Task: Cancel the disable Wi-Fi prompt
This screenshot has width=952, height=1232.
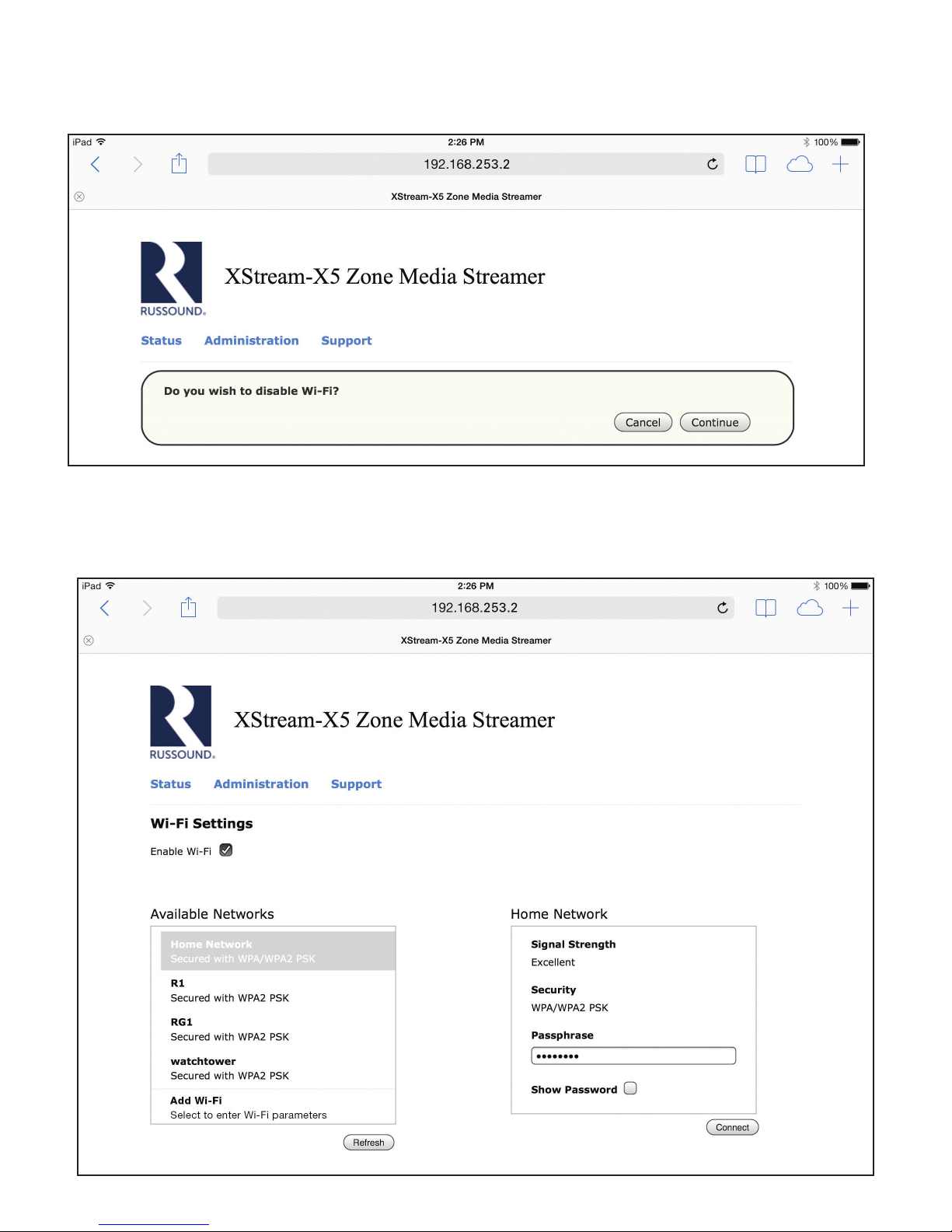Action: pos(643,422)
